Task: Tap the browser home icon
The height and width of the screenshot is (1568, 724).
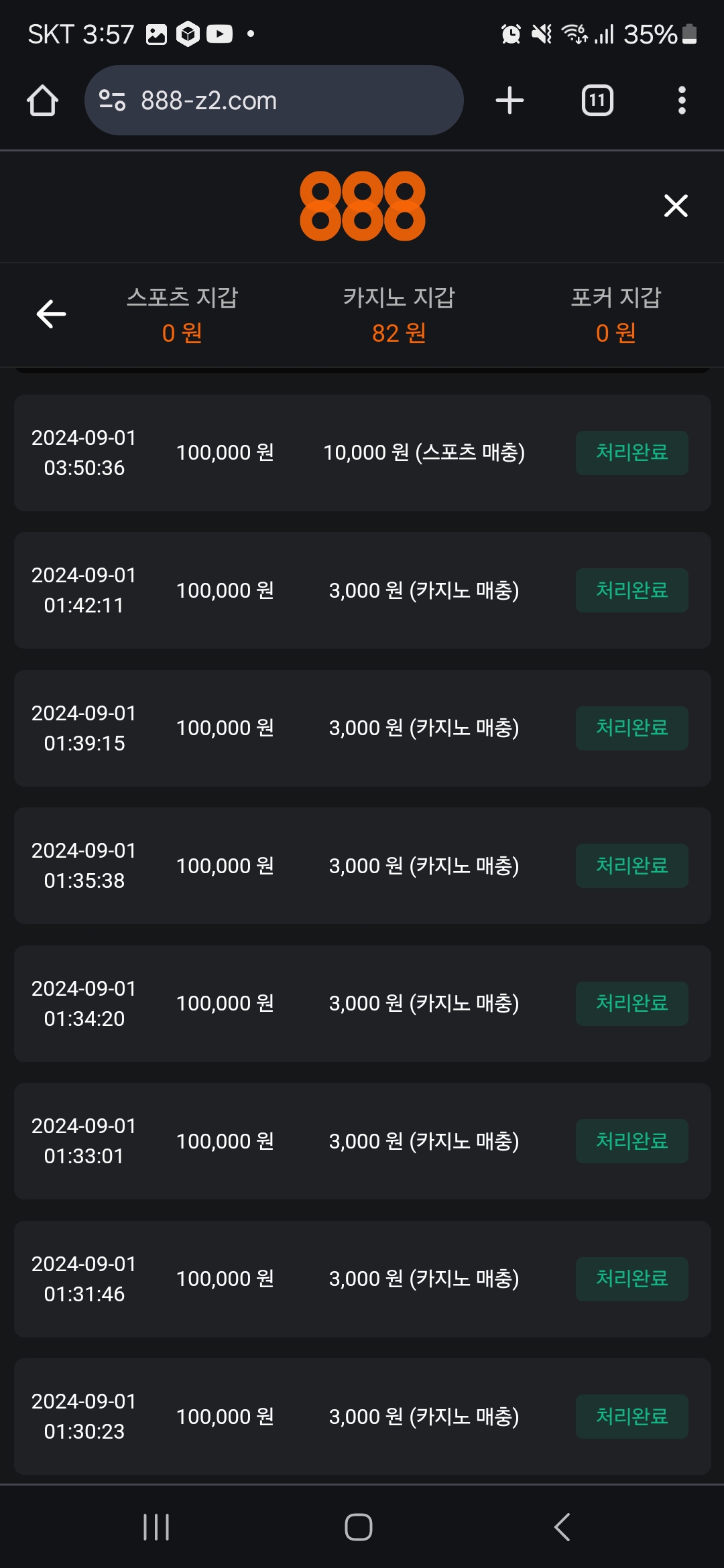Action: [42, 101]
